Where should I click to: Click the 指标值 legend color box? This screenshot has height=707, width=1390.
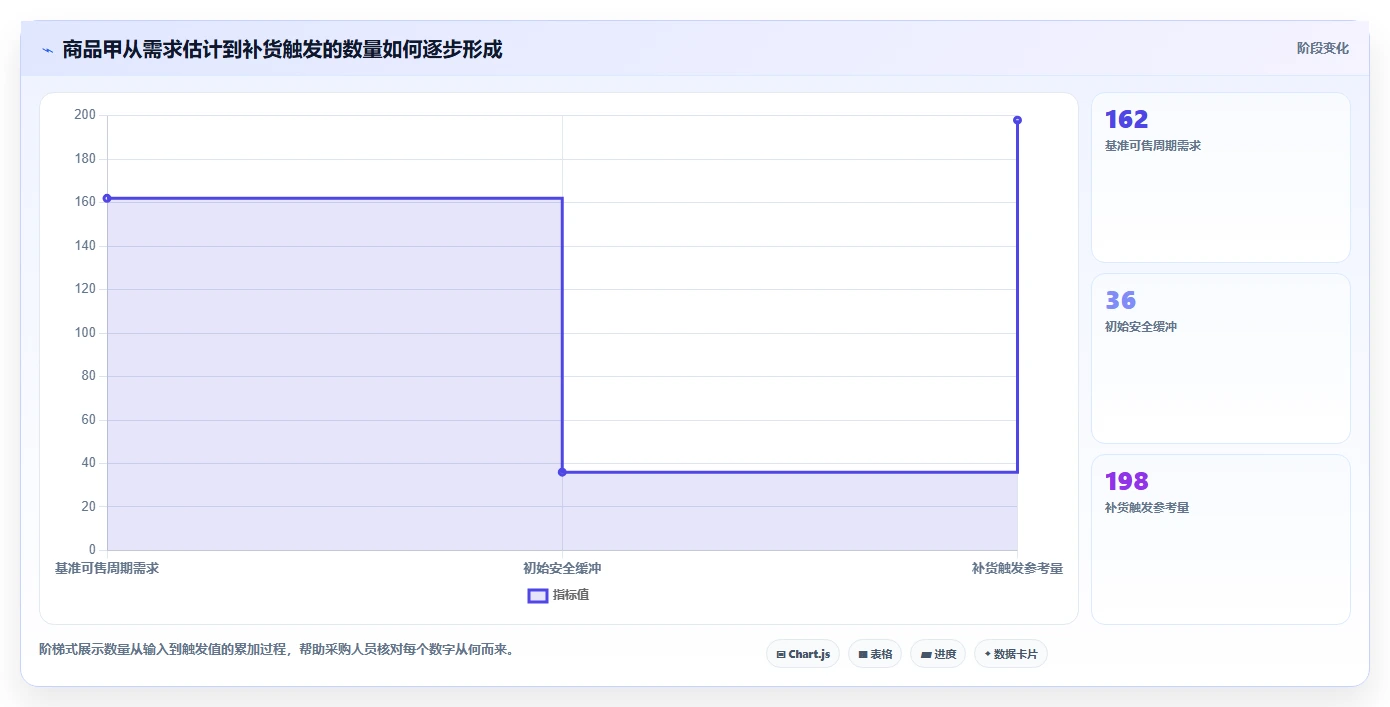coord(538,596)
